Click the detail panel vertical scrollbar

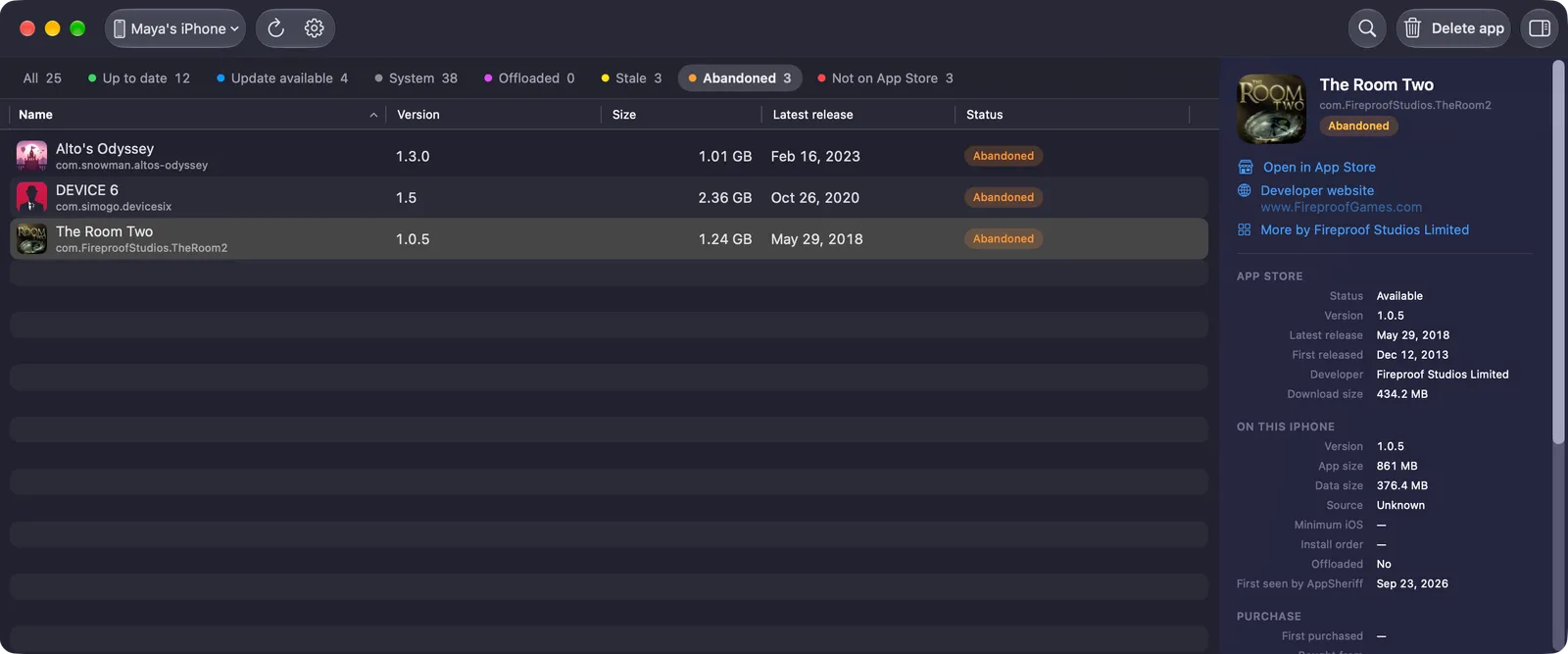1558,253
